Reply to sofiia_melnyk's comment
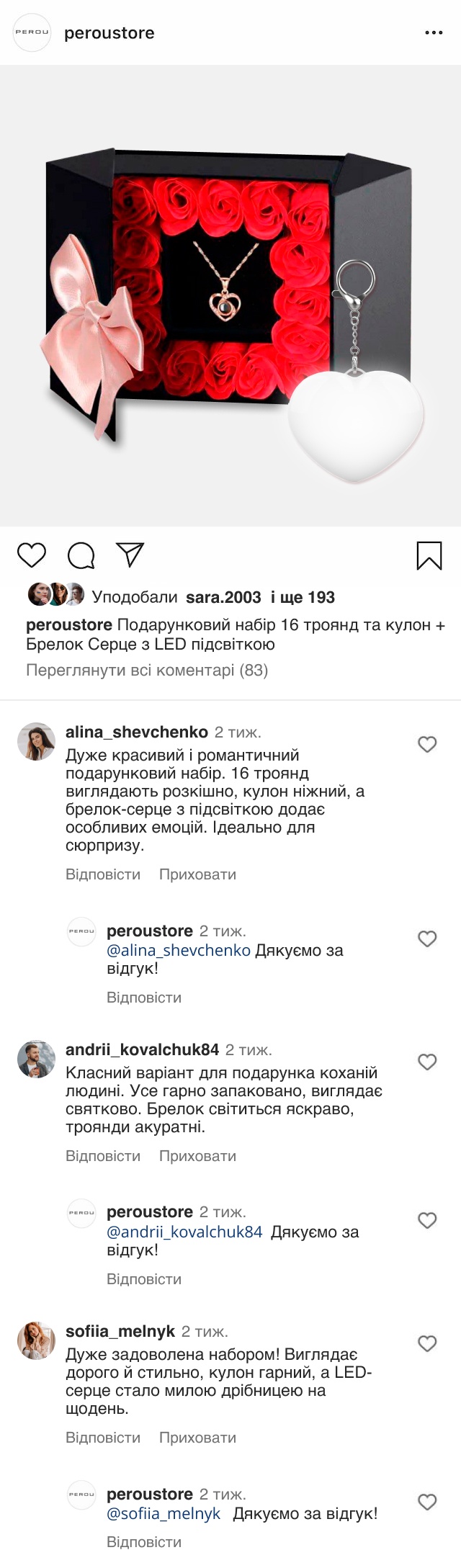Screen dimensions: 461x1568 tap(103, 1438)
